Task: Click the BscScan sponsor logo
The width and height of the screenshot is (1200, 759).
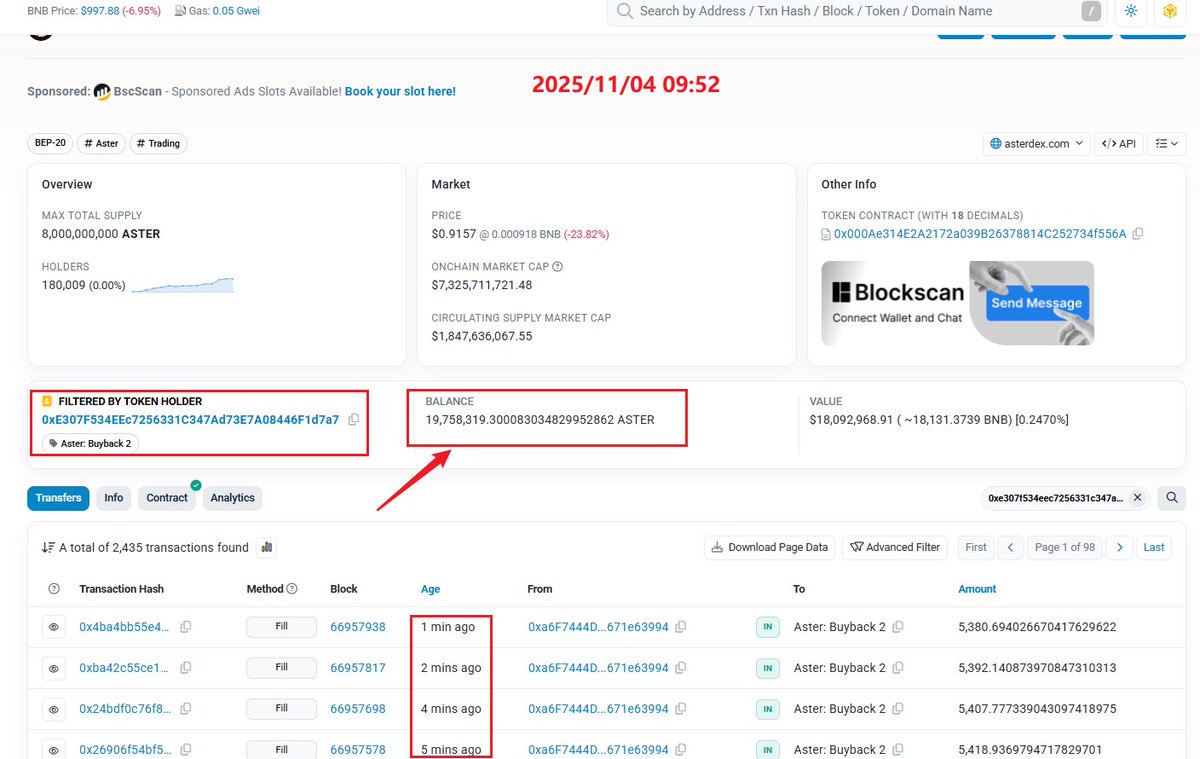Action: coord(102,92)
